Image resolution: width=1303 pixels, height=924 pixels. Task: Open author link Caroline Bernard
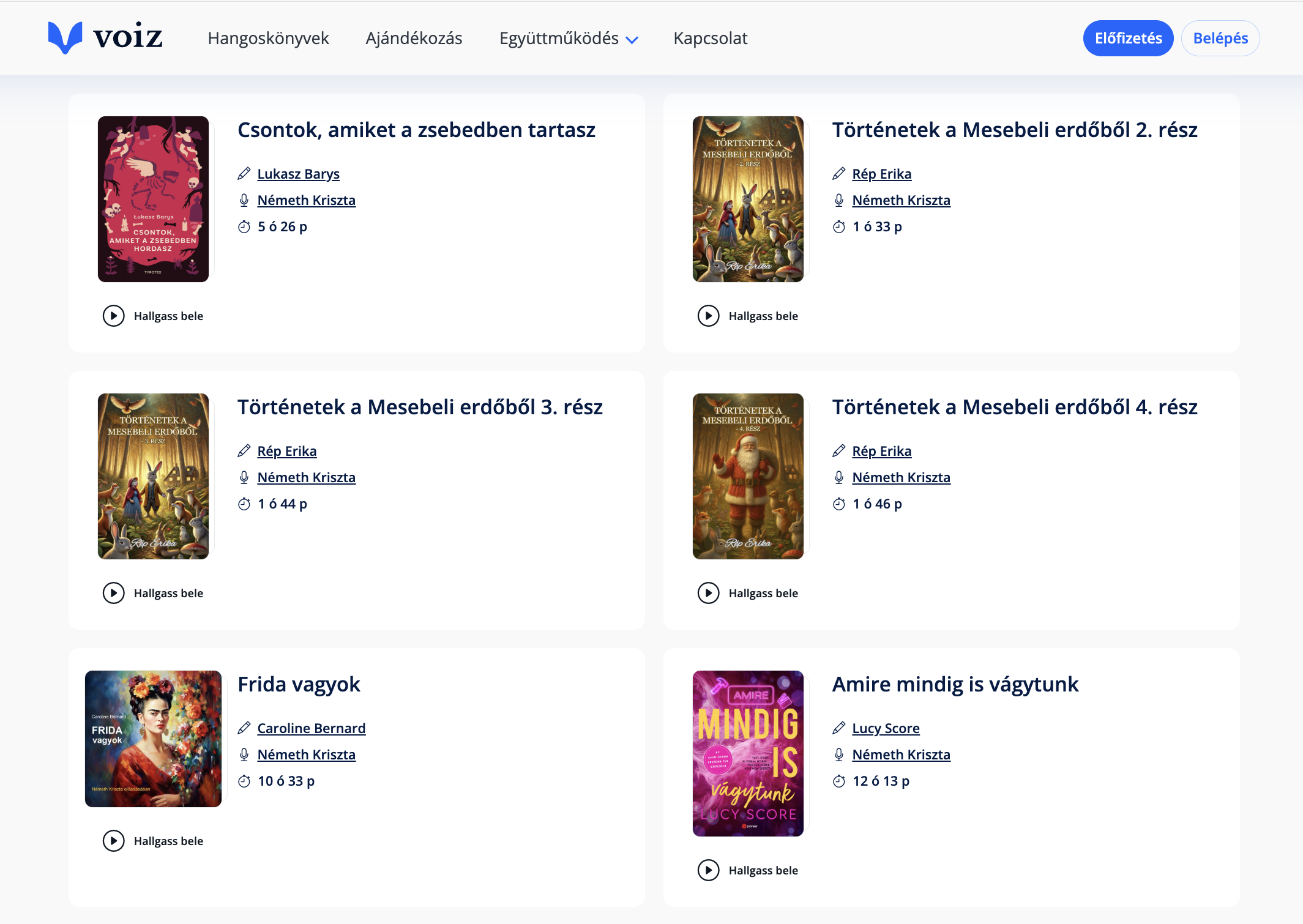pos(311,728)
